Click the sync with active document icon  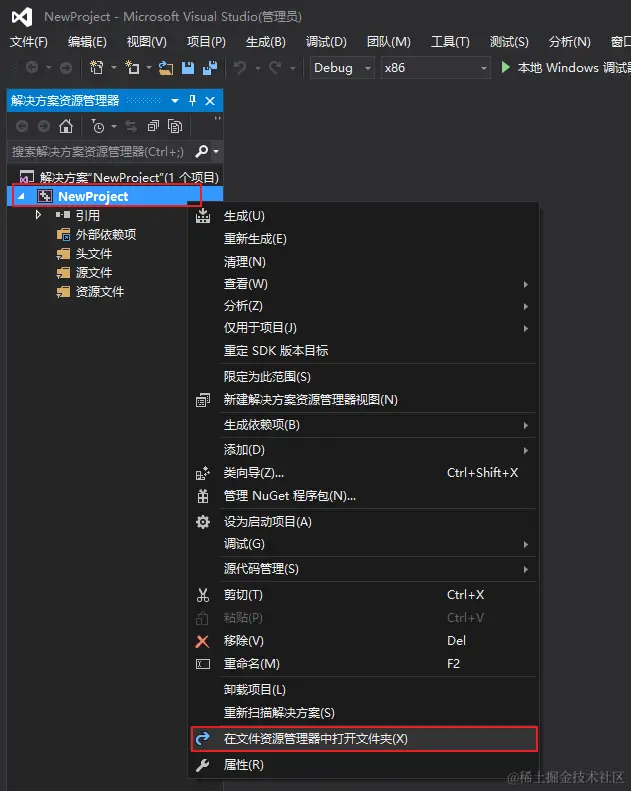[131, 126]
